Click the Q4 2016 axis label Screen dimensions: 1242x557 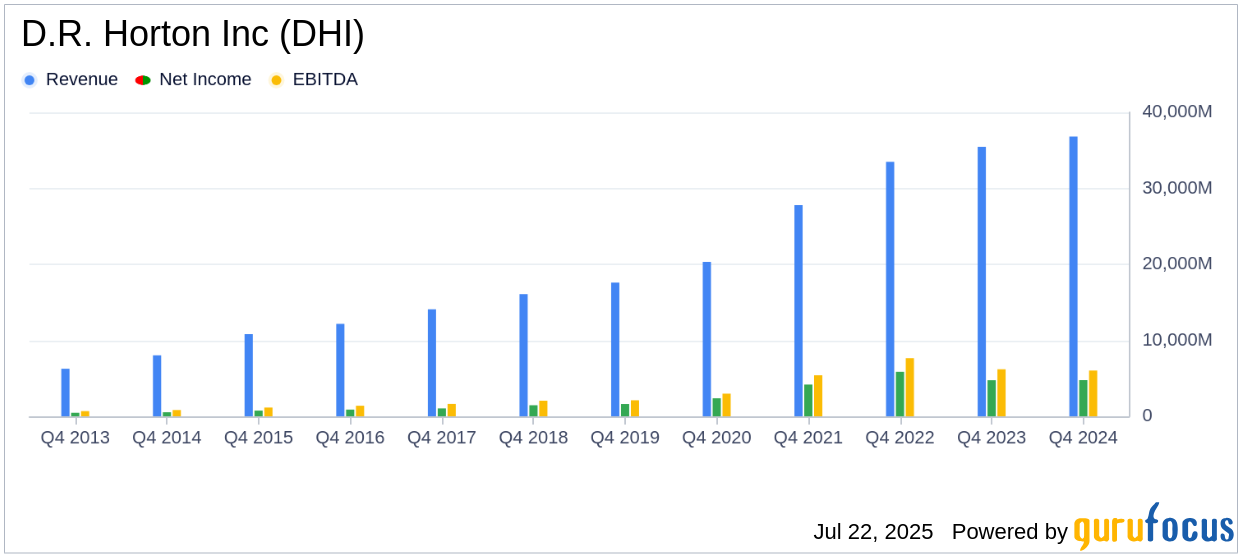click(x=350, y=438)
